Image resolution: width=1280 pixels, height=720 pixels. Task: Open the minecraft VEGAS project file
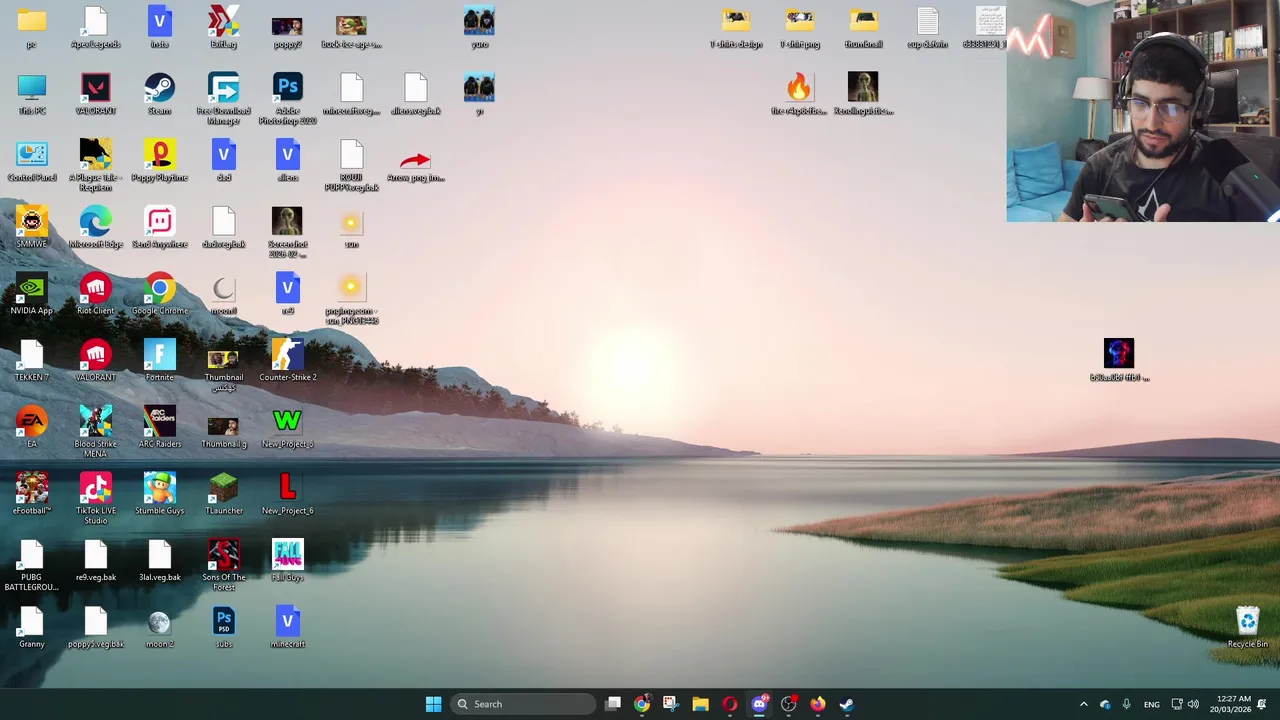pos(287,628)
